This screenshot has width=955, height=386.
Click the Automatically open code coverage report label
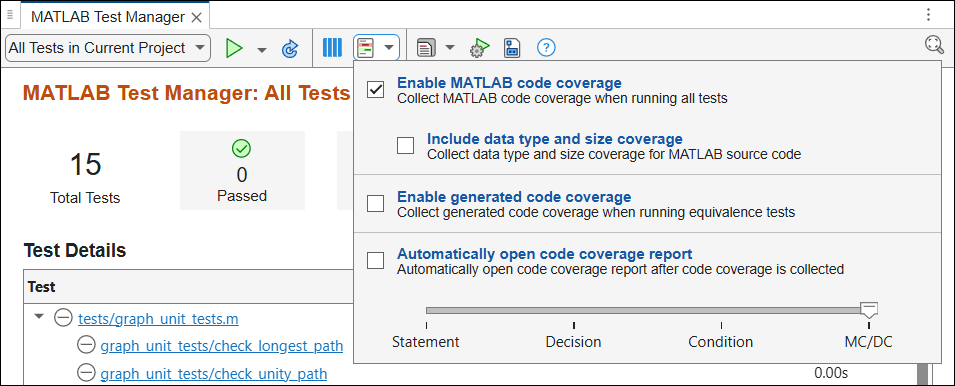(x=544, y=254)
